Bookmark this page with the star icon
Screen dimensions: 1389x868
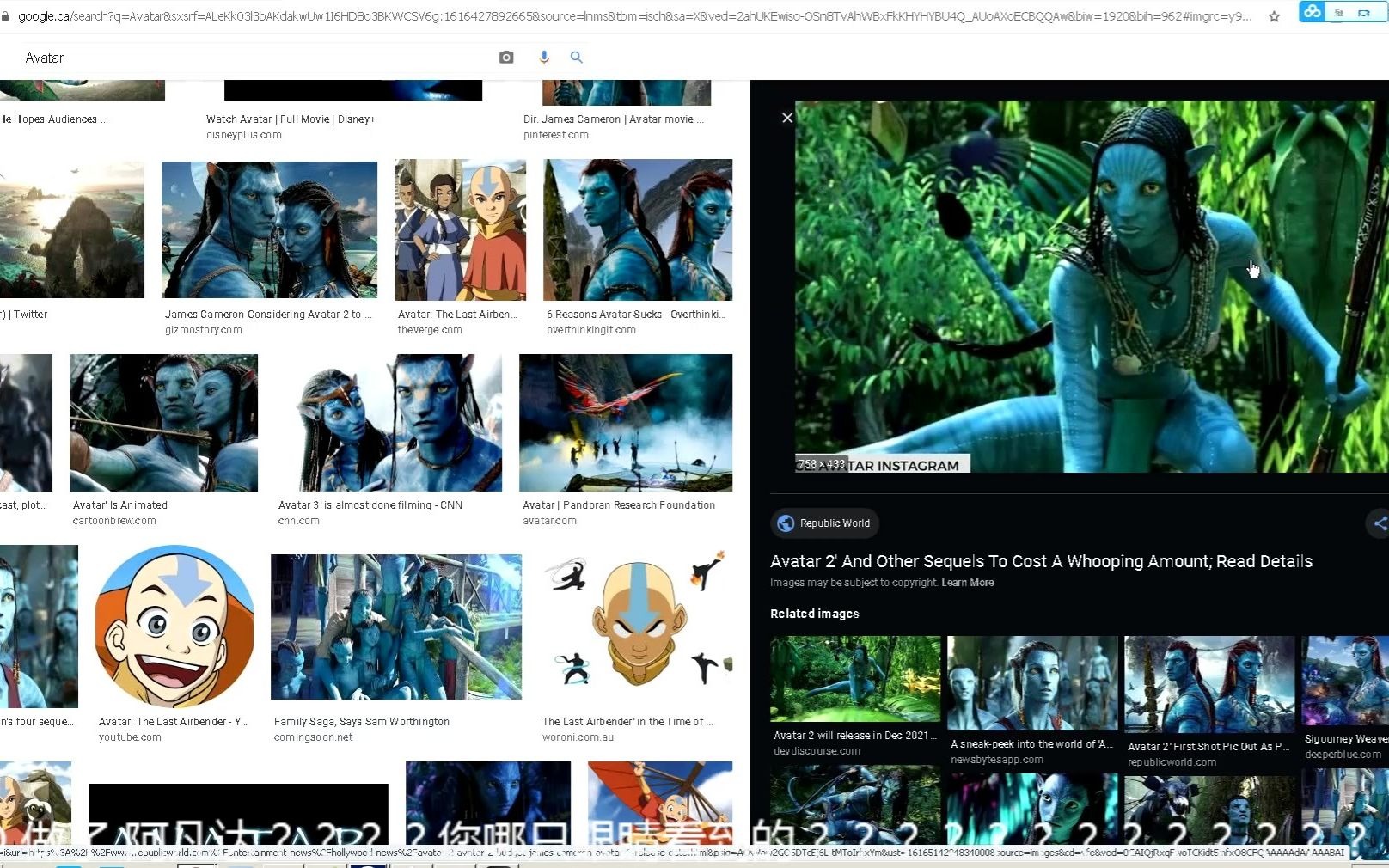click(x=1274, y=16)
